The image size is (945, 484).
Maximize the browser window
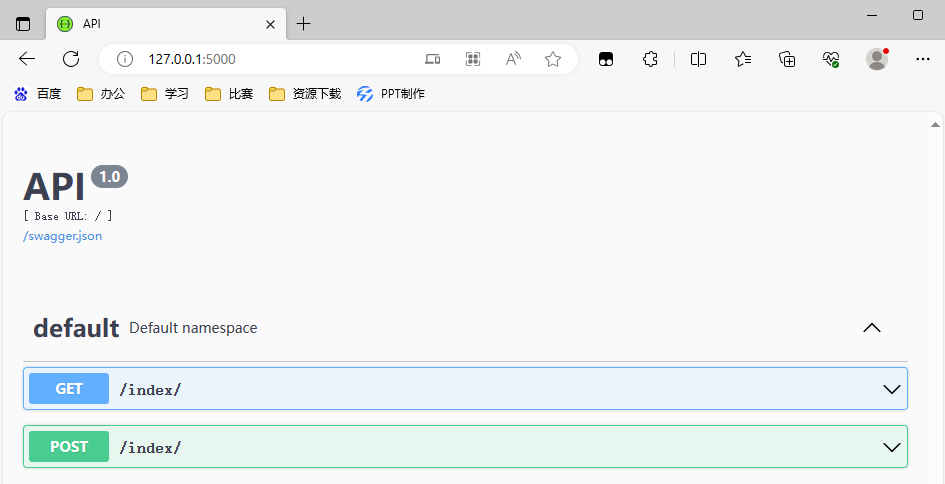(x=918, y=15)
